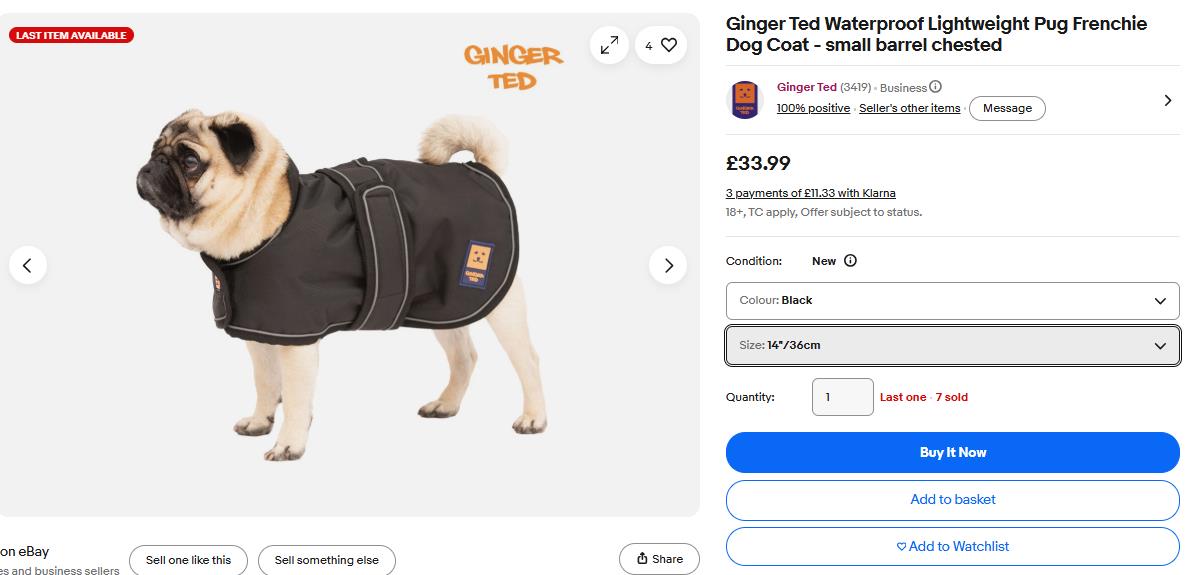Click Sell one like this
This screenshot has height=575, width=1196.
pos(188,561)
